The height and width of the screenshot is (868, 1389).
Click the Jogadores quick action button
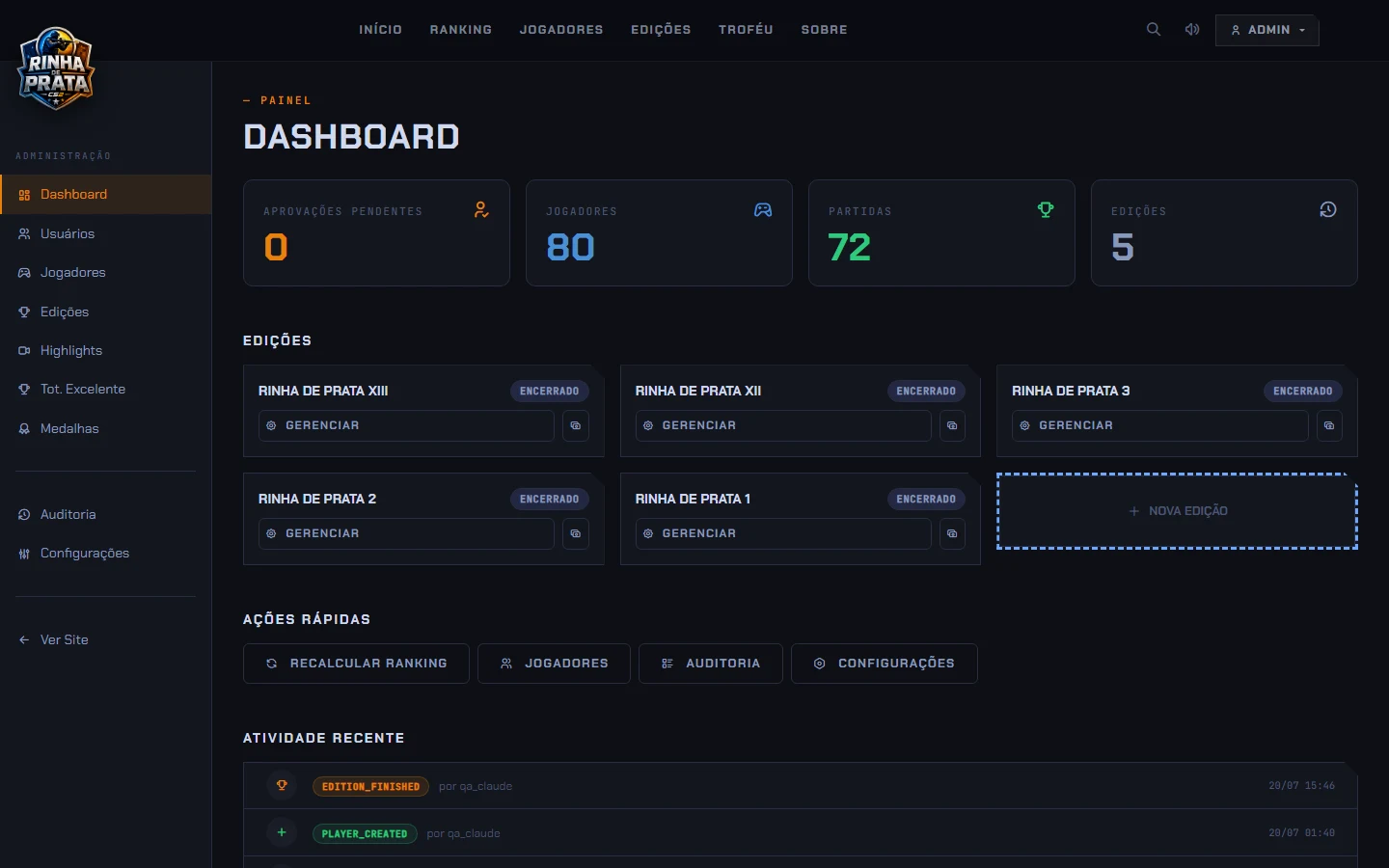coord(554,664)
